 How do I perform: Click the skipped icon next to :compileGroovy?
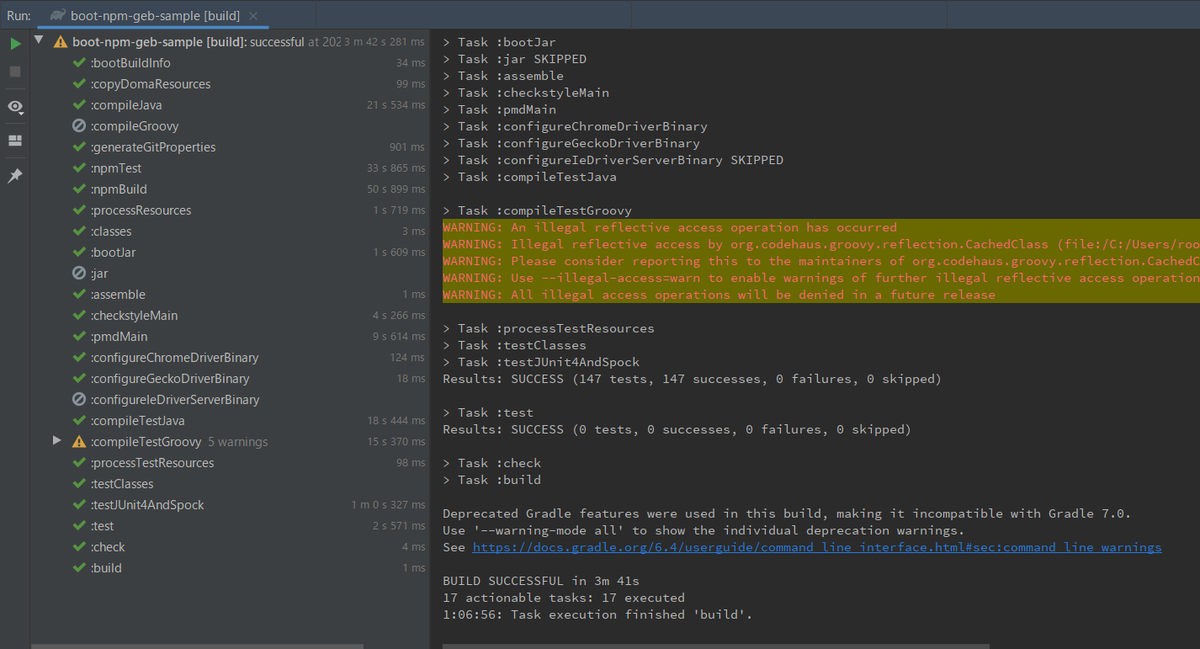tap(79, 126)
